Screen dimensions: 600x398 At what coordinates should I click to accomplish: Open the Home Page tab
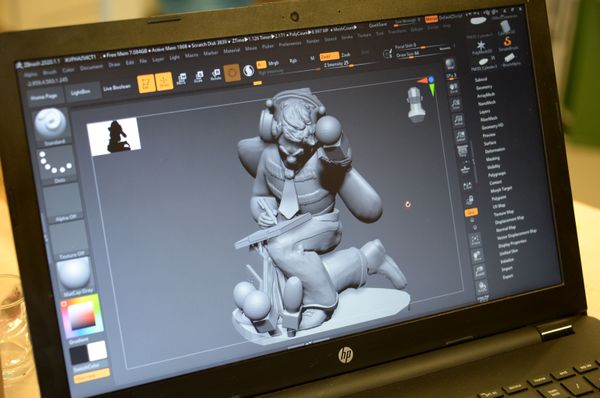(x=44, y=97)
